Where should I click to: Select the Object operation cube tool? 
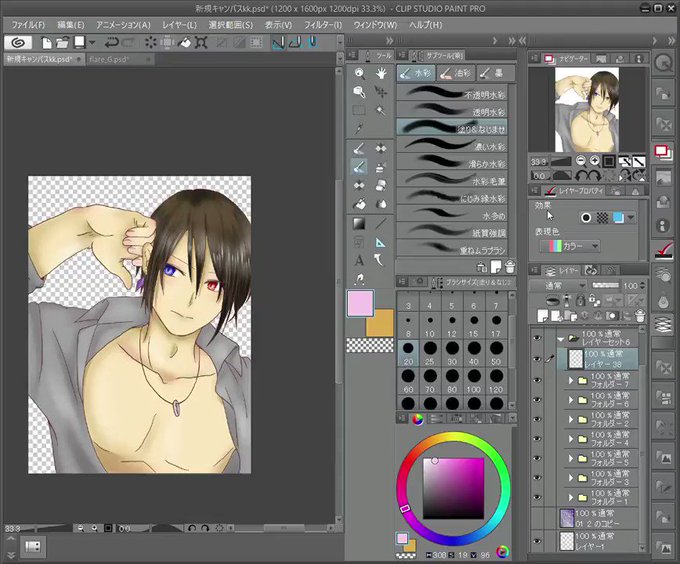(x=359, y=91)
